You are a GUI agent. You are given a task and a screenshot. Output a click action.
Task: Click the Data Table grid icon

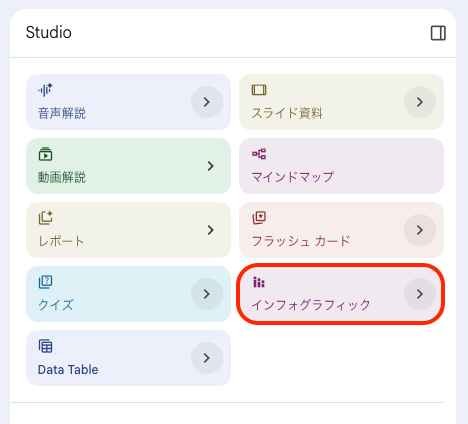[45, 346]
